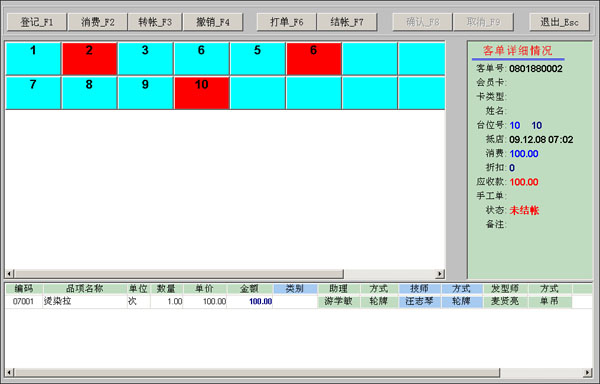Click the 登记_F1 register button
The image size is (600, 384).
[37, 22]
